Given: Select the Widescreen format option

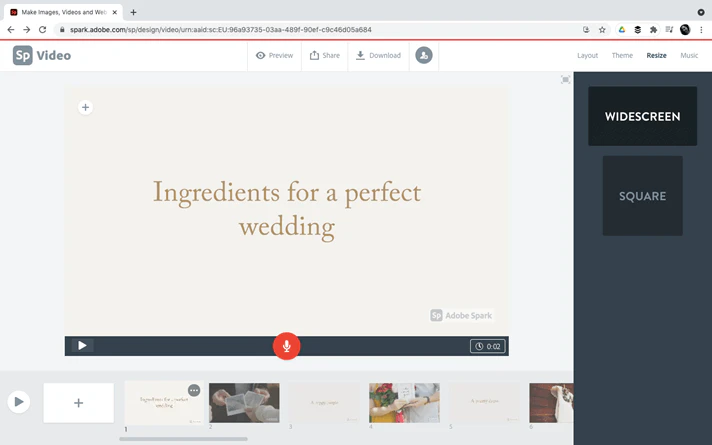Looking at the screenshot, I should point(643,116).
